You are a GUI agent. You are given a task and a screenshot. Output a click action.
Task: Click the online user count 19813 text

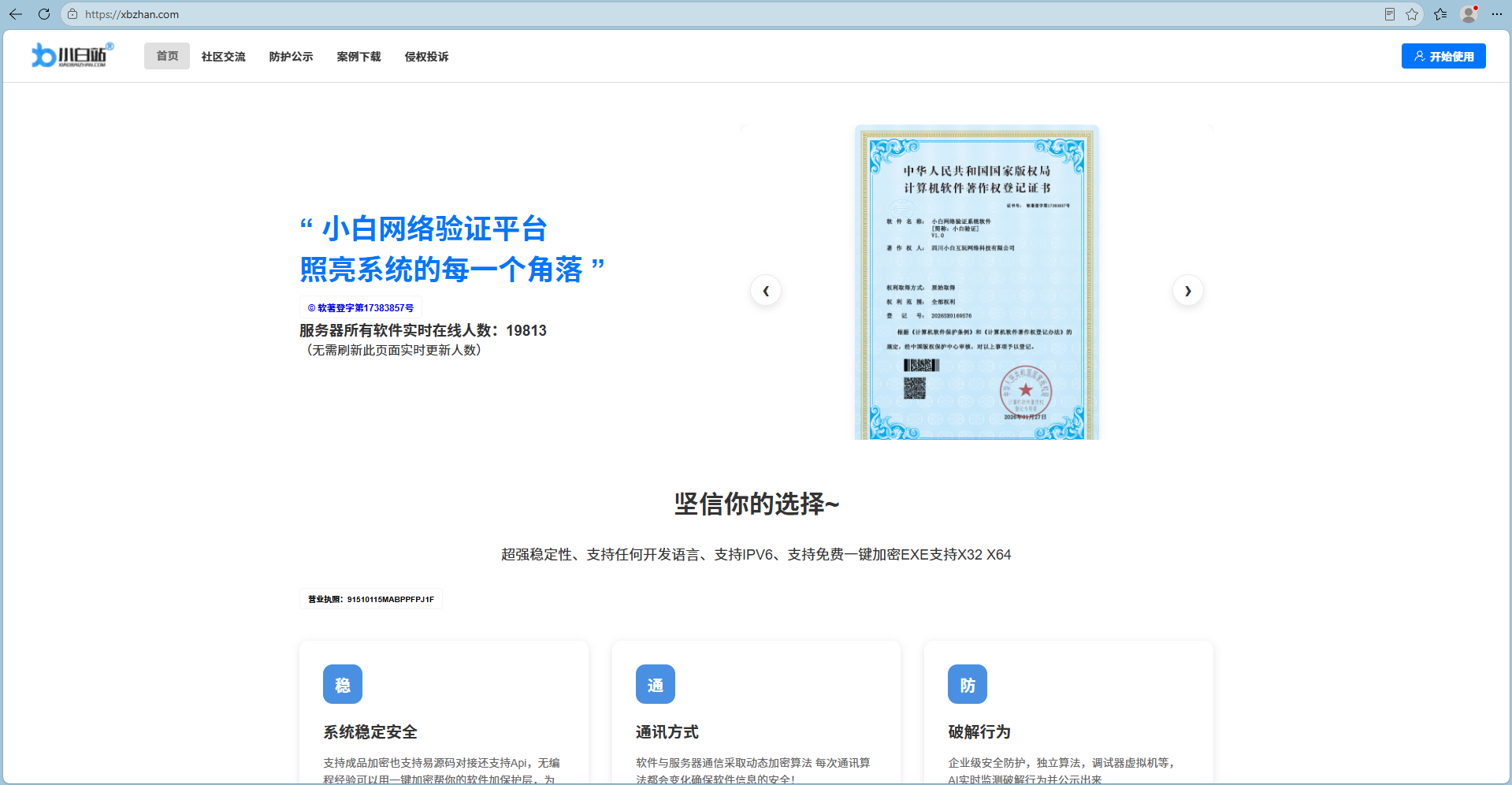pos(526,331)
